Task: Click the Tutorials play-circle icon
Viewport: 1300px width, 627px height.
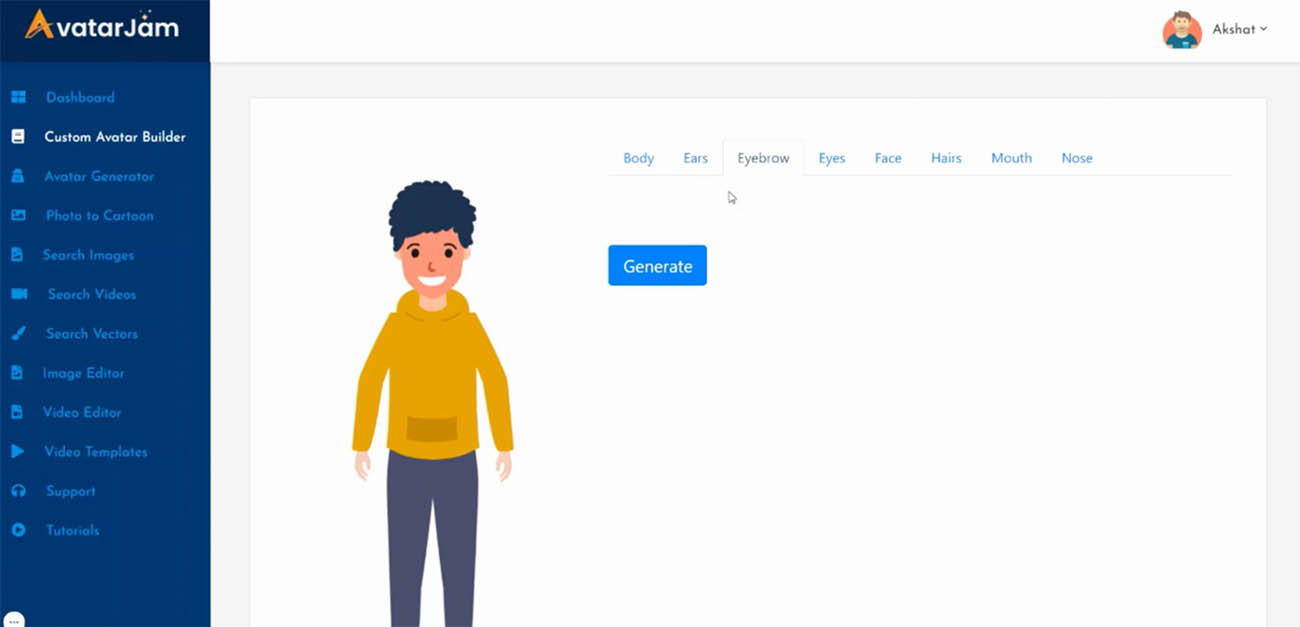Action: tap(18, 530)
